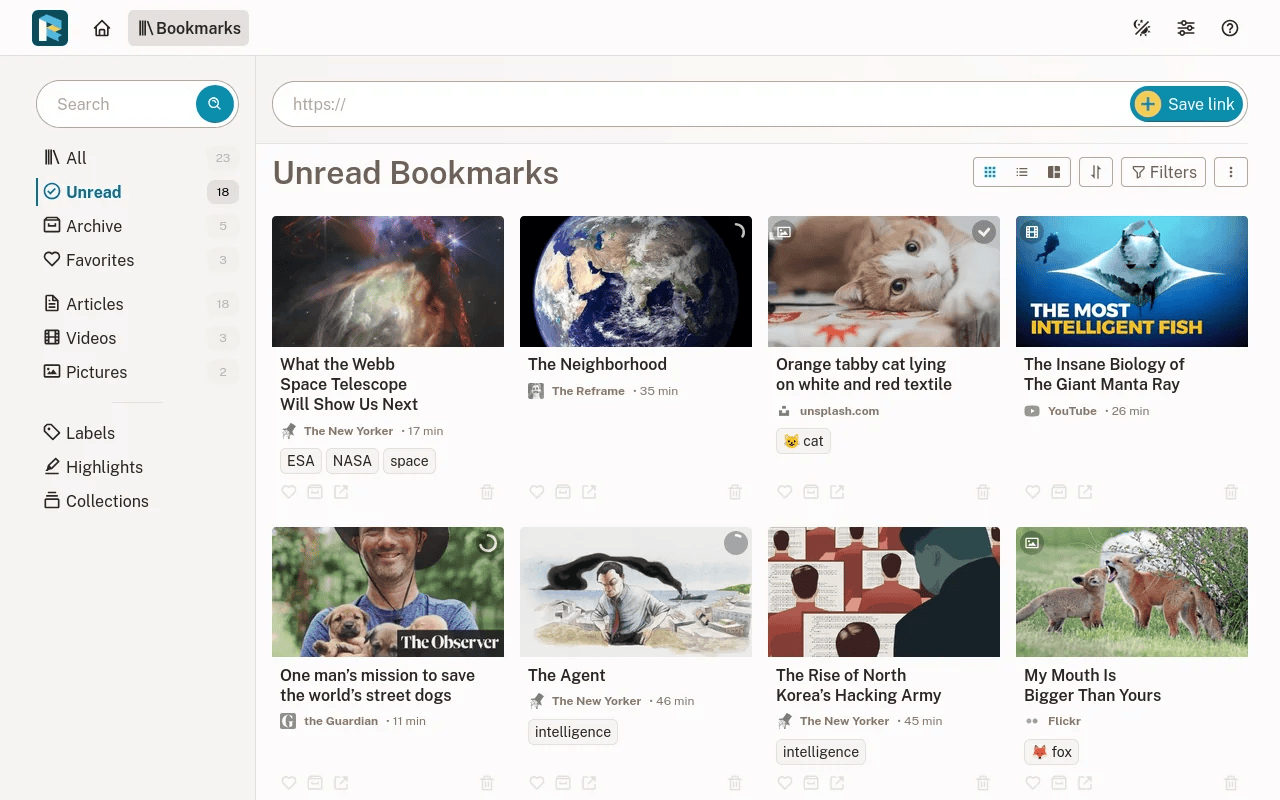Archive the Giant Manta Ray bookmark
The width and height of the screenshot is (1280, 800).
[x=1059, y=492]
